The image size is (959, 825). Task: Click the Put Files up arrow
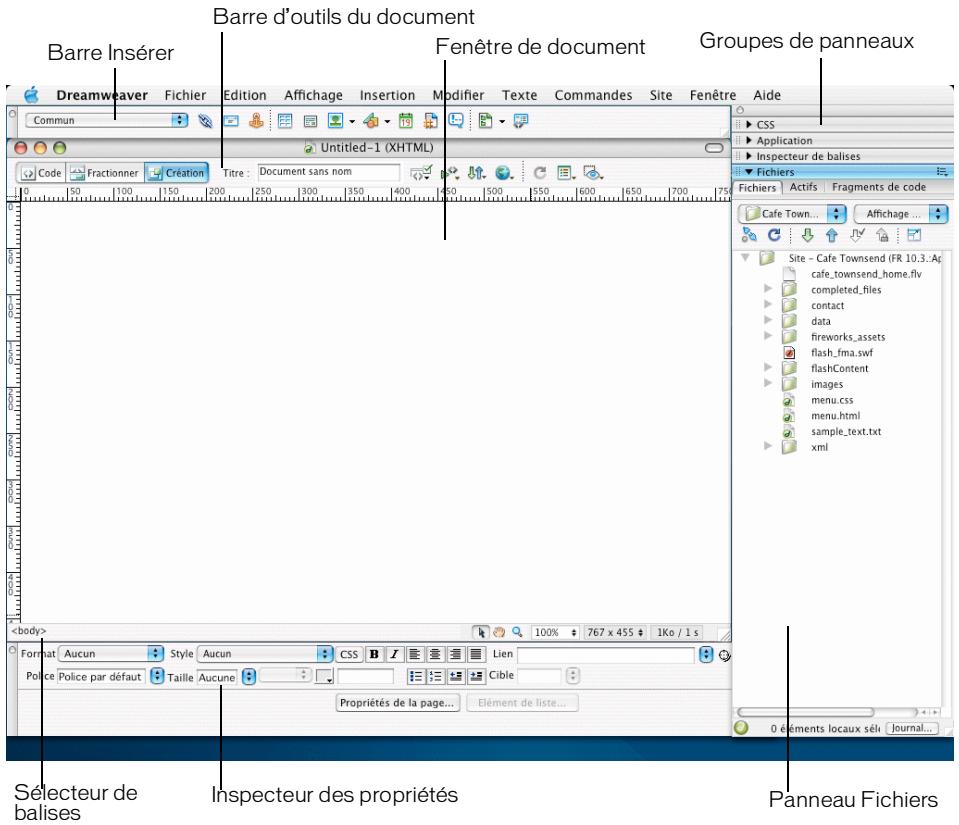pos(832,235)
